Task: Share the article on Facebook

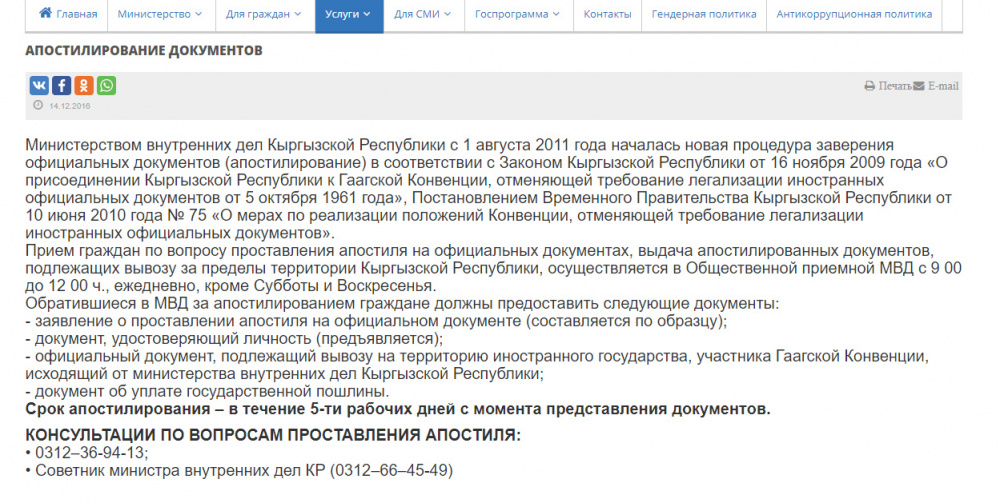Action: pyautogui.click(x=61, y=86)
